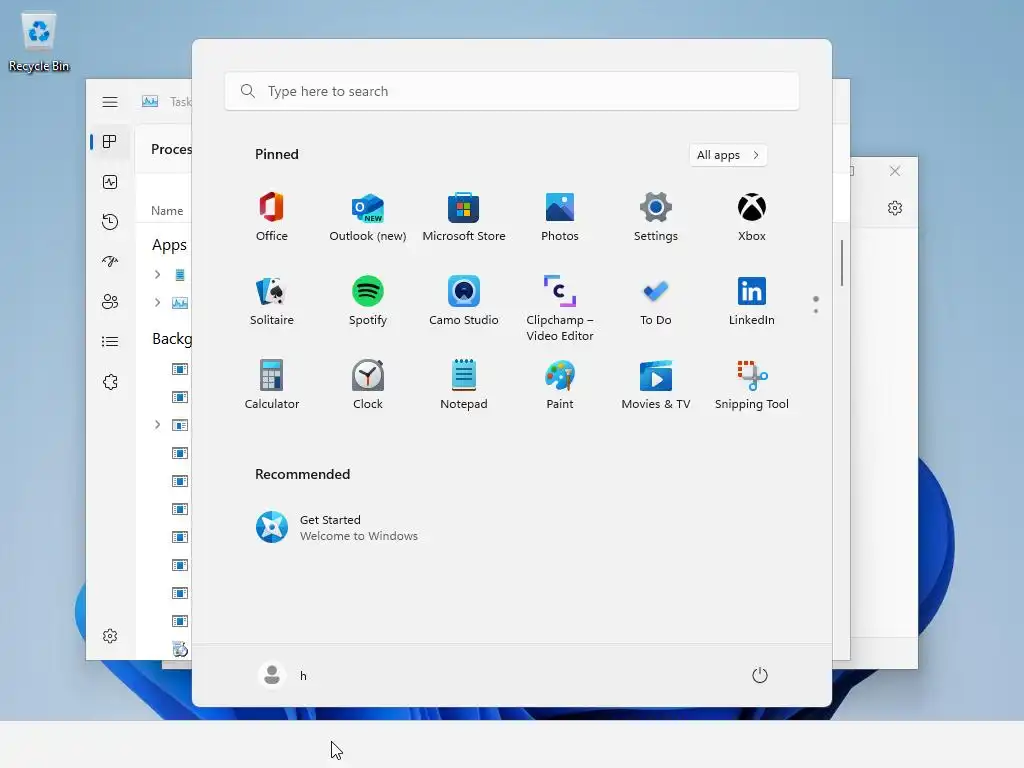Open Task Manager settings gear at bottom
Viewport: 1024px width, 768px height.
110,636
